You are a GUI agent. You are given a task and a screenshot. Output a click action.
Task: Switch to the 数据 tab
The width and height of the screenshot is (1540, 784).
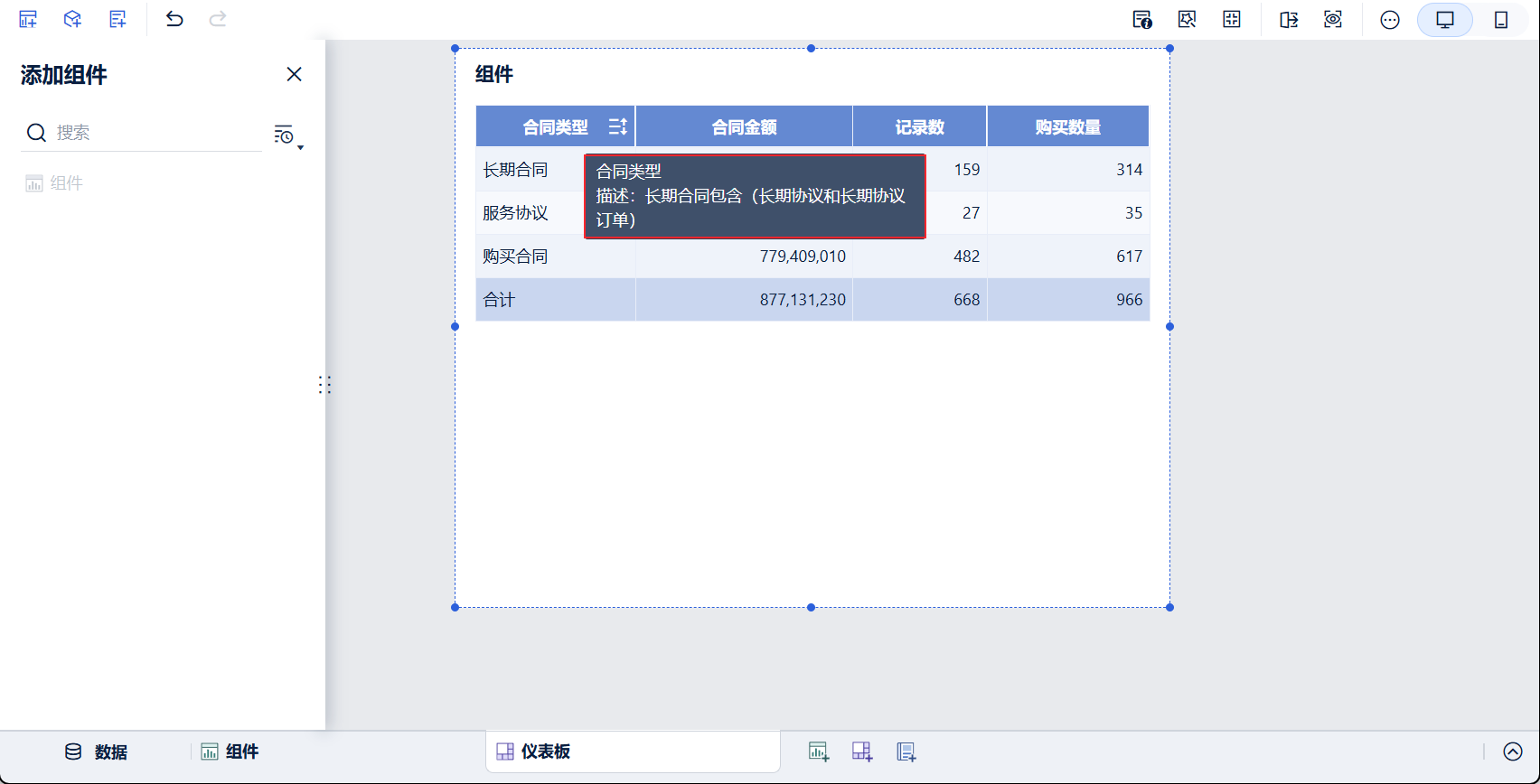96,751
